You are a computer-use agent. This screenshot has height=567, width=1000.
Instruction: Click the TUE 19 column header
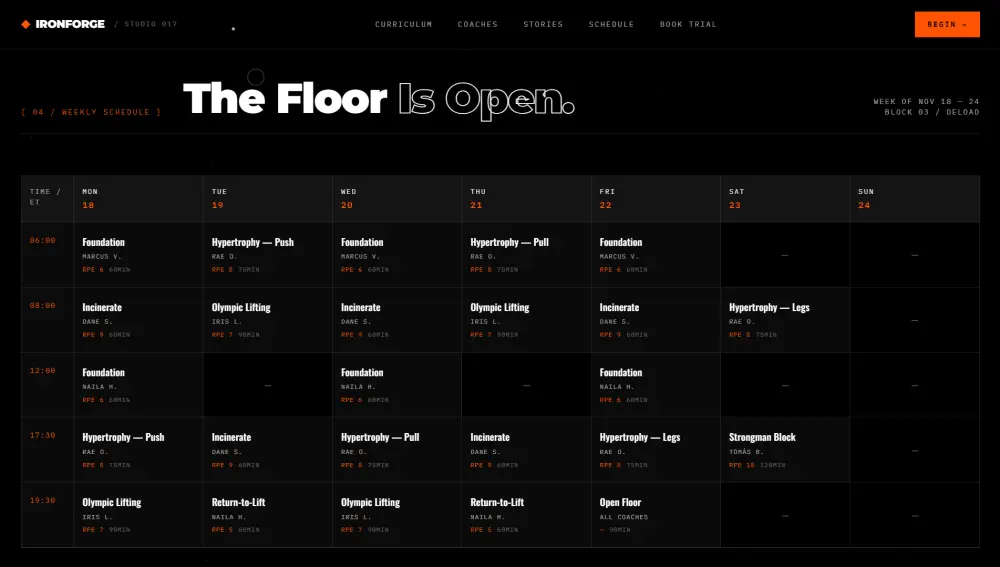(x=268, y=198)
